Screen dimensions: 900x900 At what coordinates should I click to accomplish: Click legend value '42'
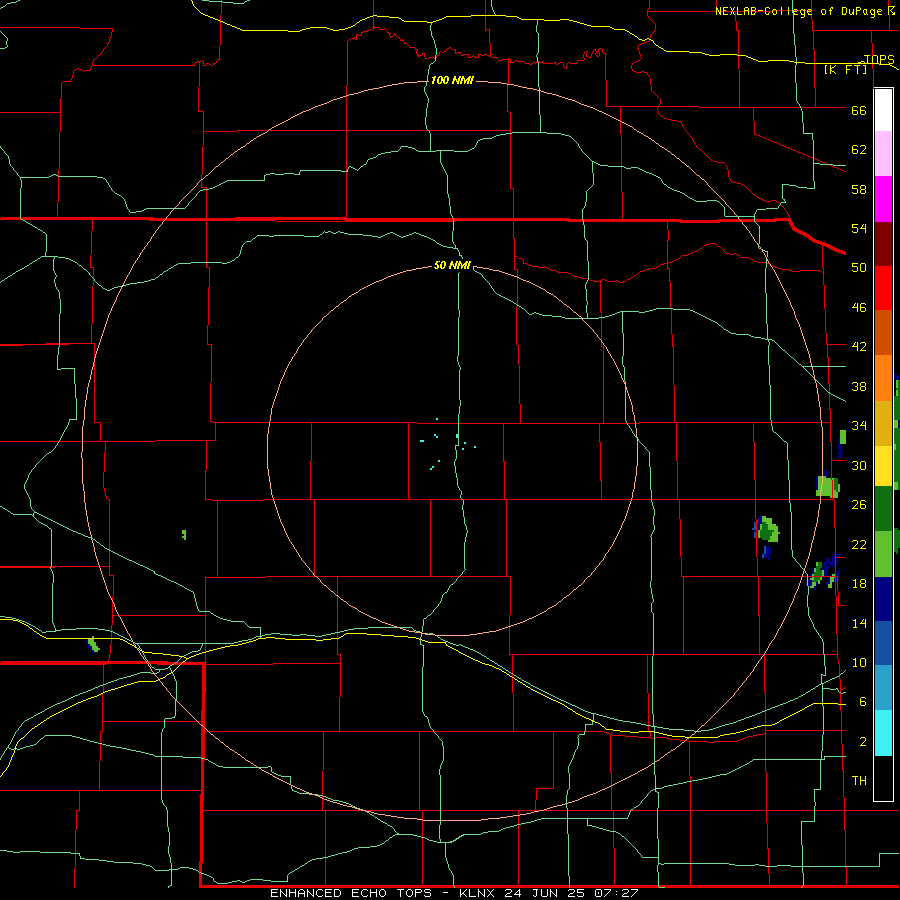859,347
